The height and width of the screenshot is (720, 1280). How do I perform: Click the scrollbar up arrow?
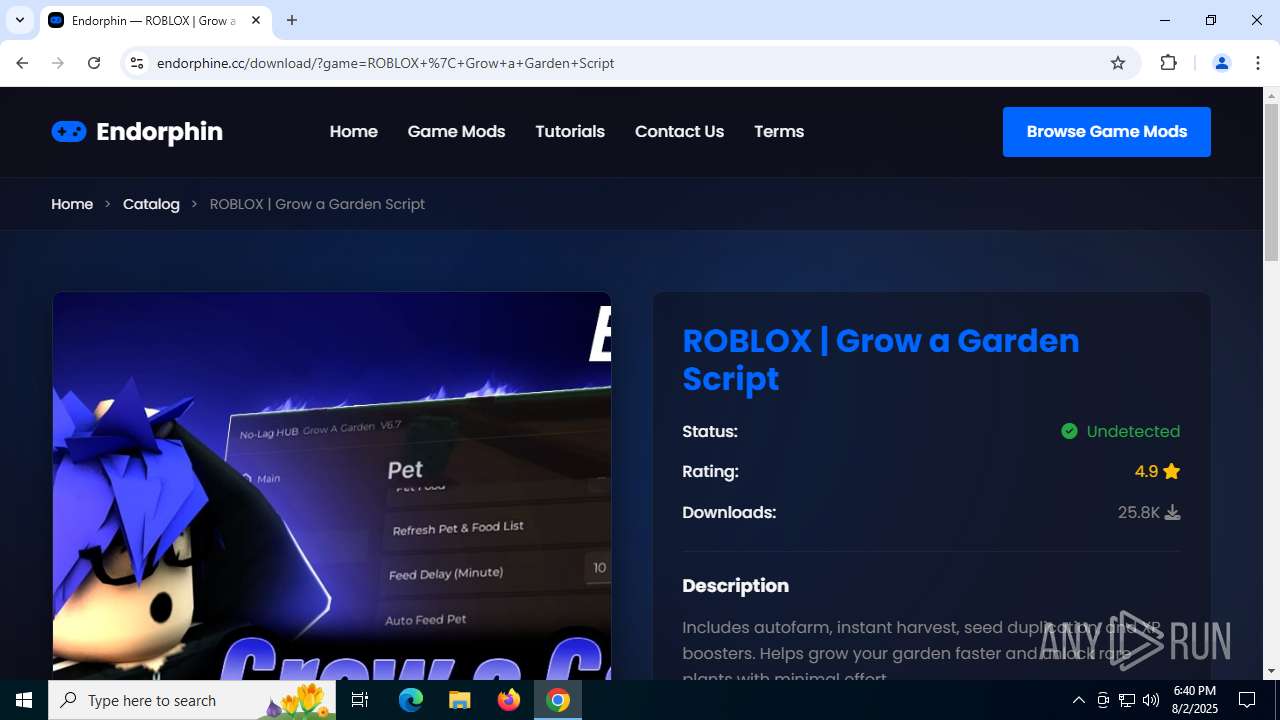[1271, 96]
